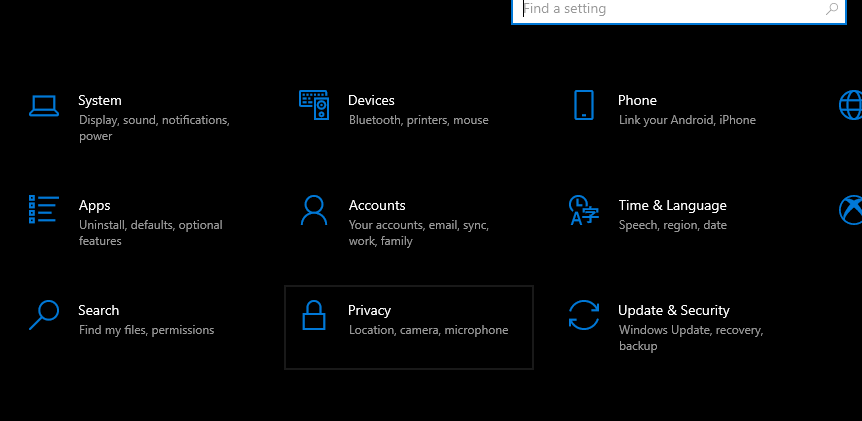This screenshot has height=421, width=862.
Task: Click the Time & Language icon
Action: (583, 210)
